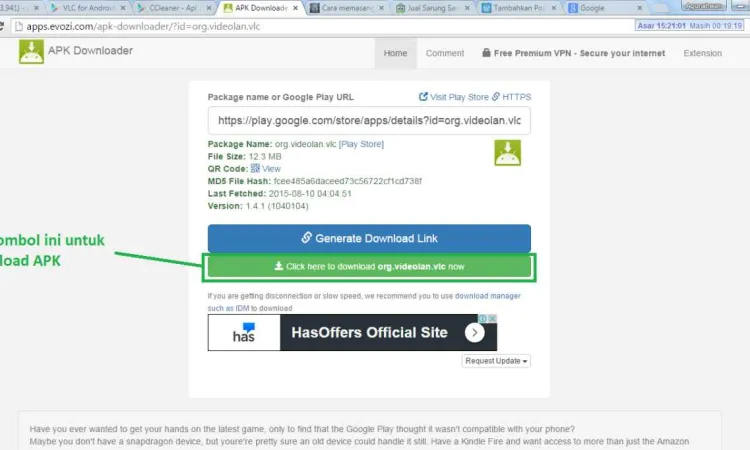Close the Jual Sarung tab

(467, 8)
